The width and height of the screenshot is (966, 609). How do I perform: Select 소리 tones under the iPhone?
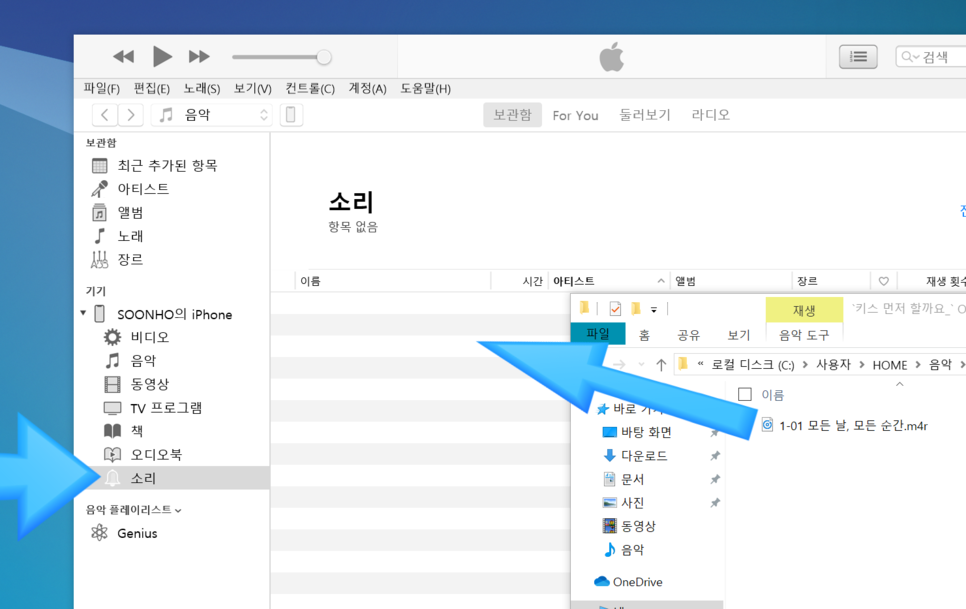171,478
